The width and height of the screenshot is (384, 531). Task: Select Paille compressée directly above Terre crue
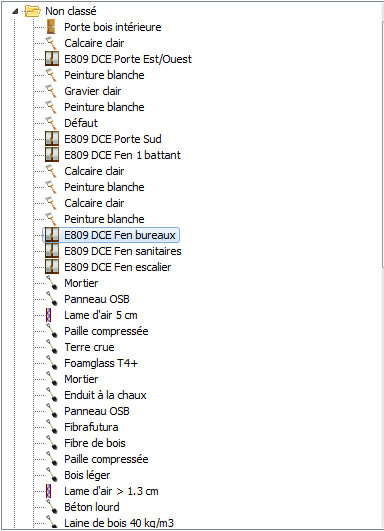106,331
